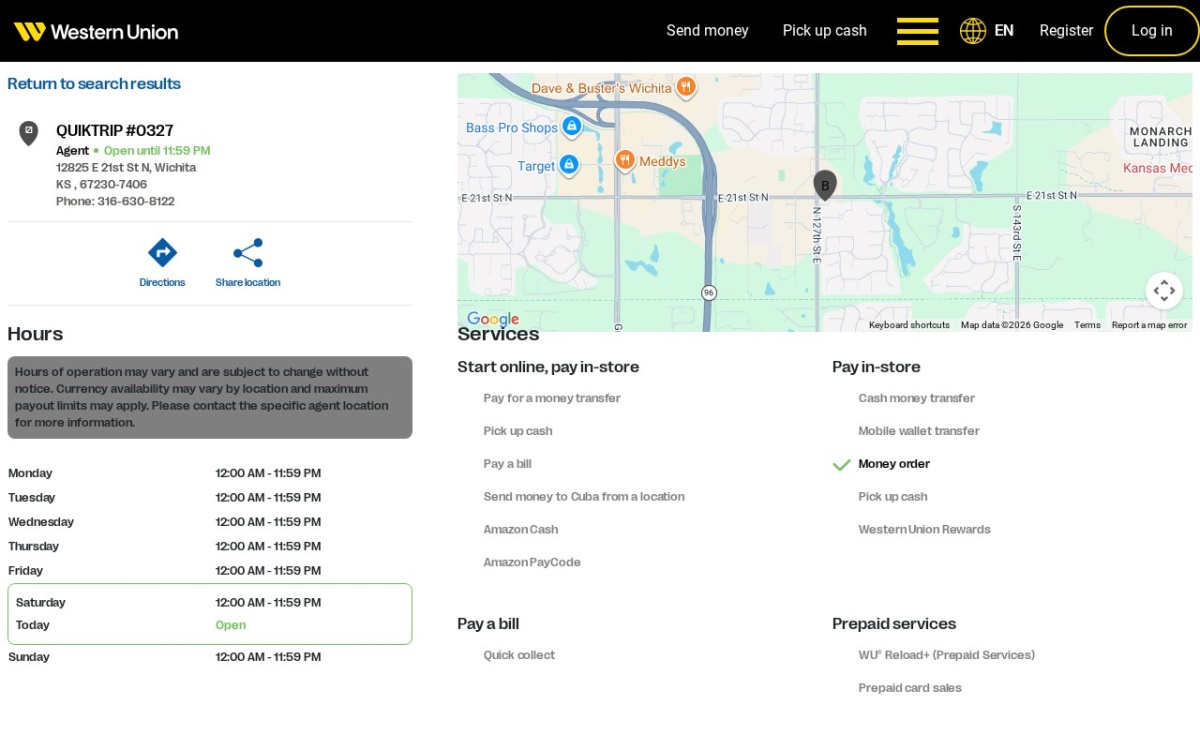Screen dimensions: 1200x750
Task: Click 'Pick up cash' under Pay in-store
Action: point(893,497)
